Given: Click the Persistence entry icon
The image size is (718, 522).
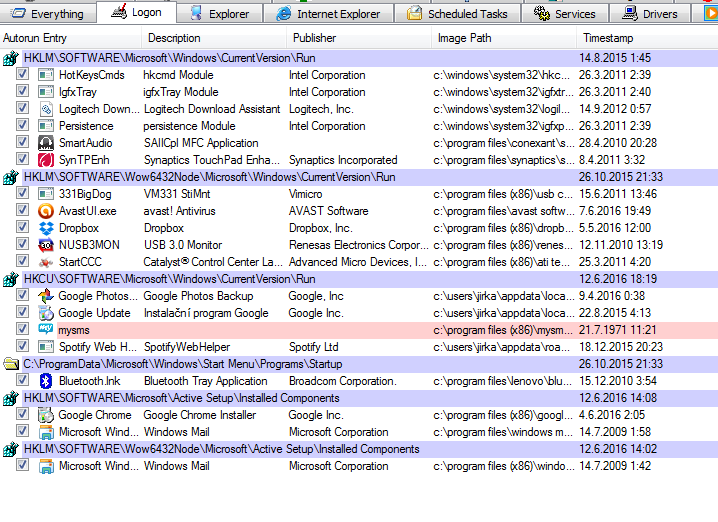Looking at the screenshot, I should click(x=46, y=126).
